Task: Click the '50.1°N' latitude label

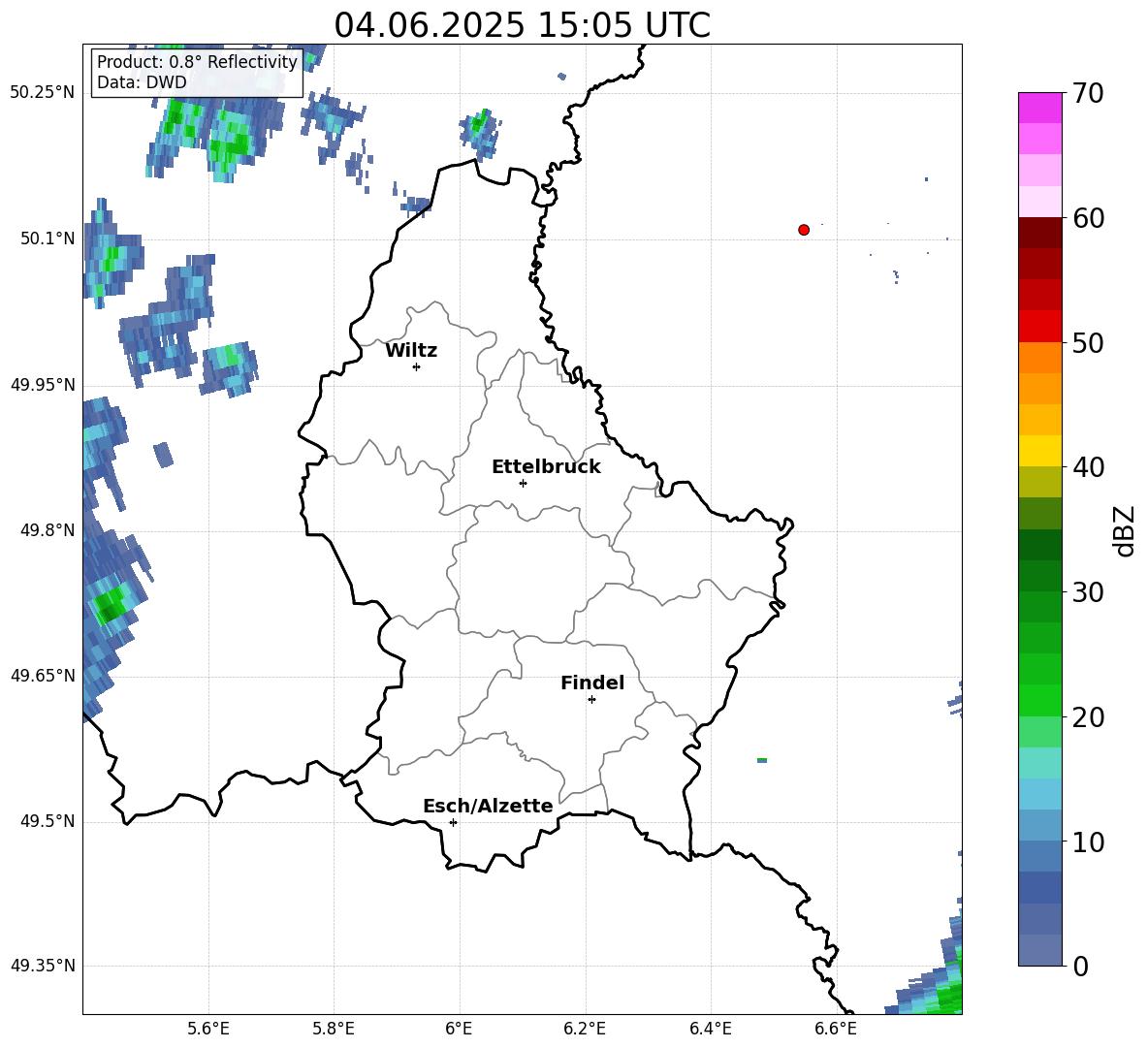Action: pos(48,238)
